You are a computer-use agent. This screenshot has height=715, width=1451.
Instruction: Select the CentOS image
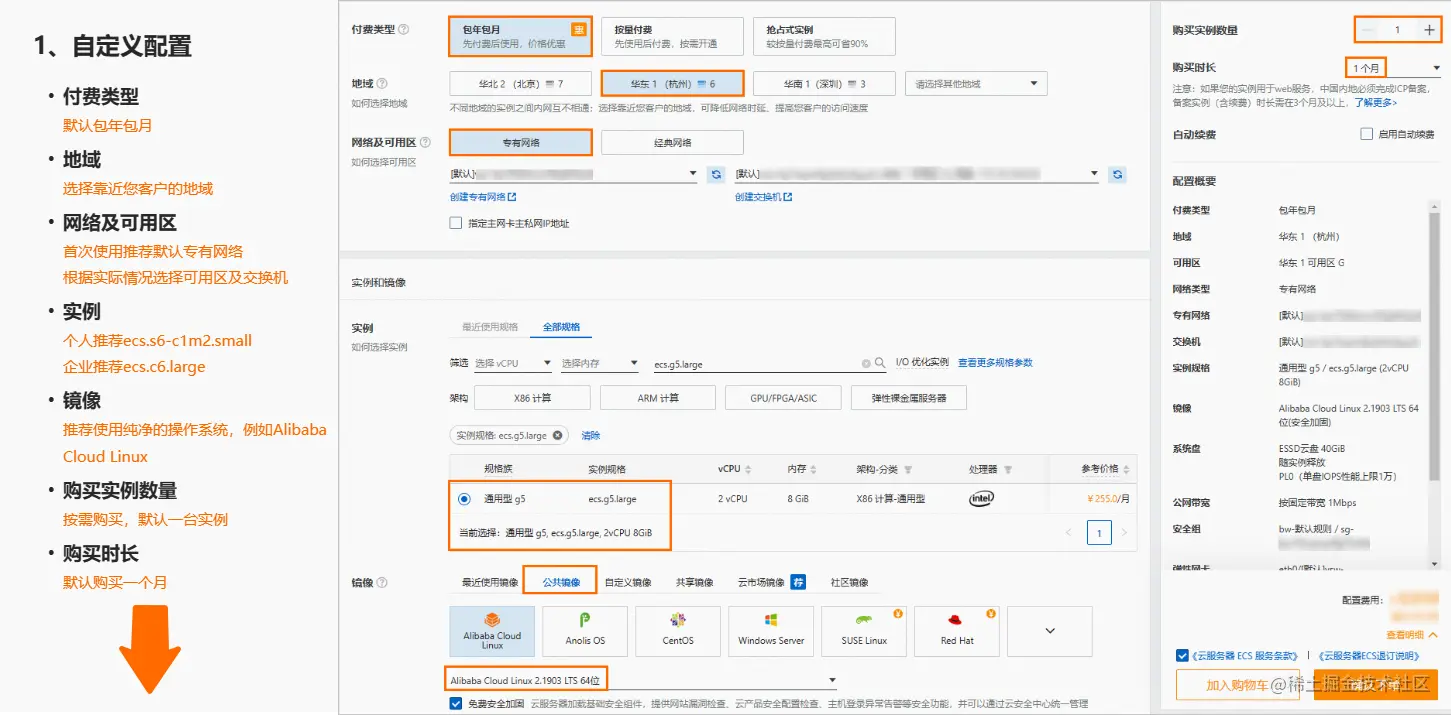[x=678, y=630]
